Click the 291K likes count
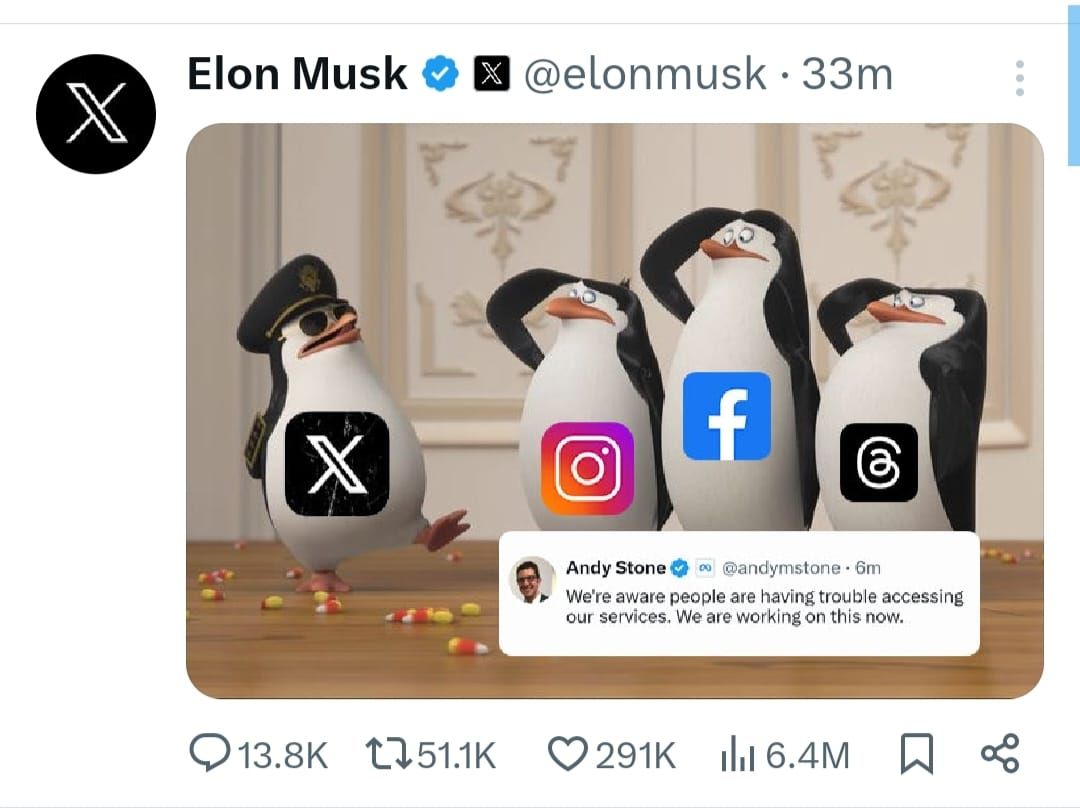 coord(635,755)
